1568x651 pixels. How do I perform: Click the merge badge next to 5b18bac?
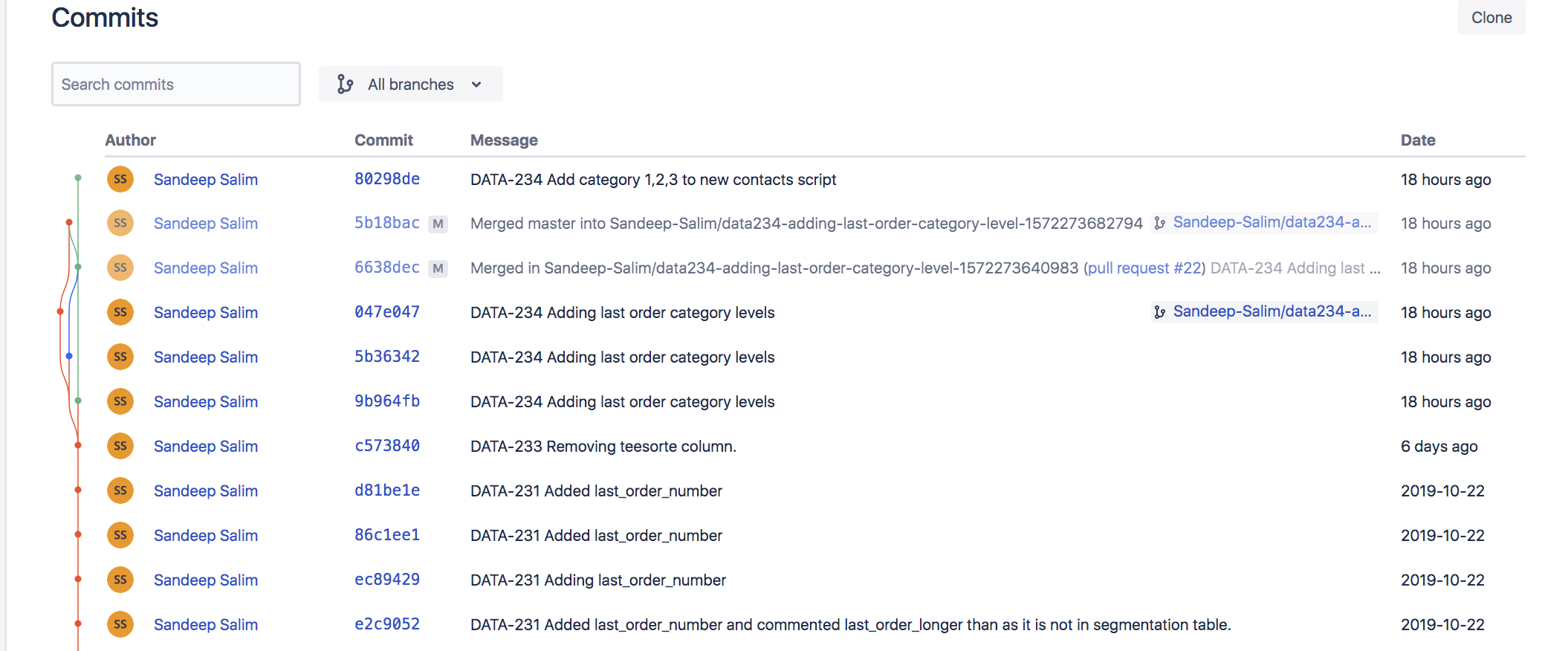point(438,224)
